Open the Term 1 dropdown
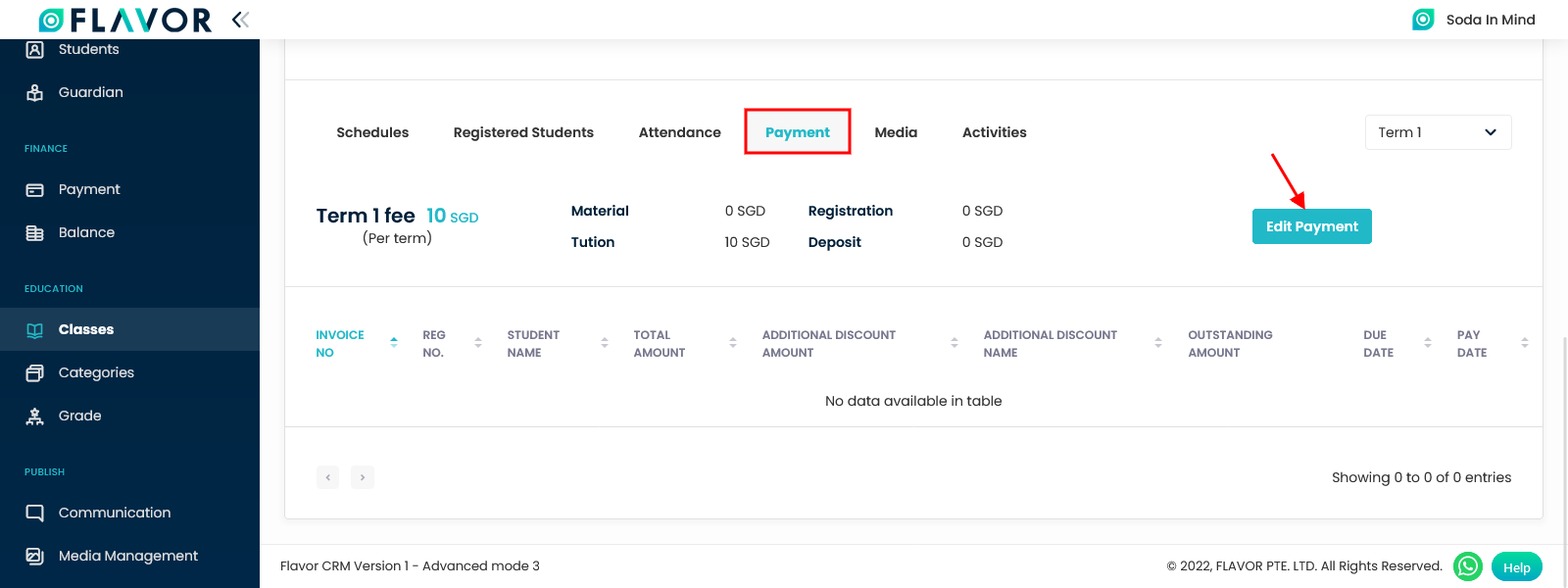This screenshot has width=1568, height=588. pyautogui.click(x=1439, y=132)
